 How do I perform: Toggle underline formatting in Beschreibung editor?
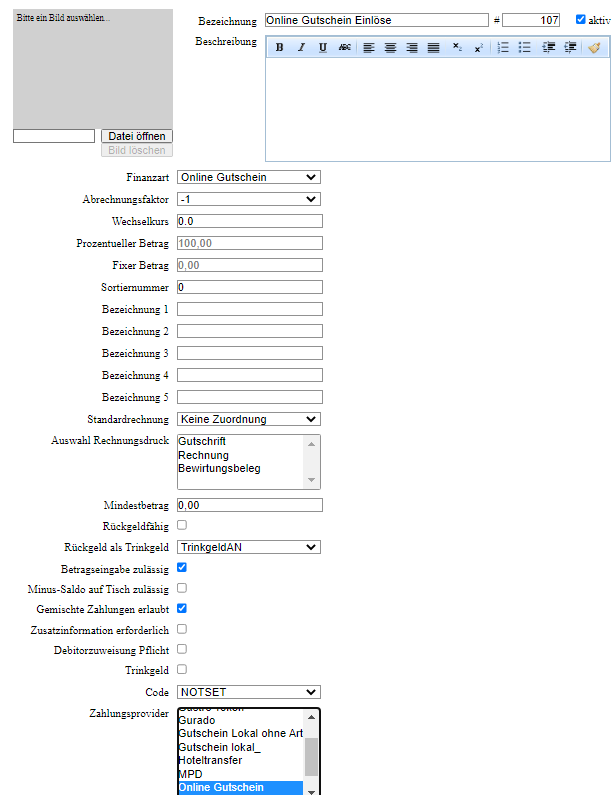[x=323, y=47]
